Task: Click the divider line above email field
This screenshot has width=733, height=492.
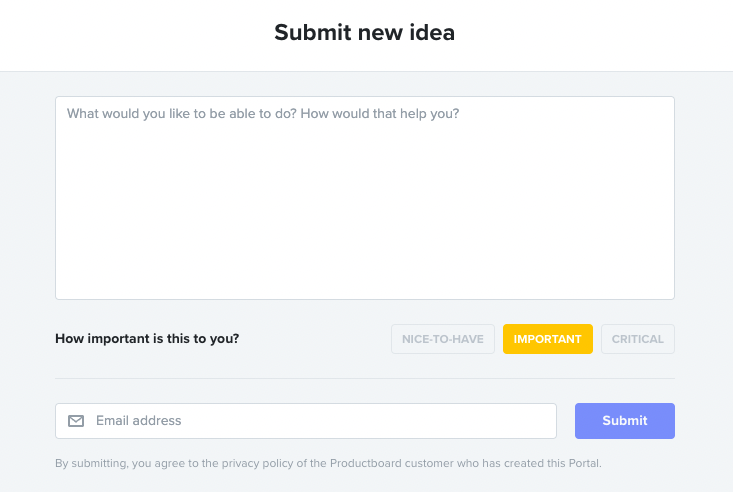Action: click(365, 378)
